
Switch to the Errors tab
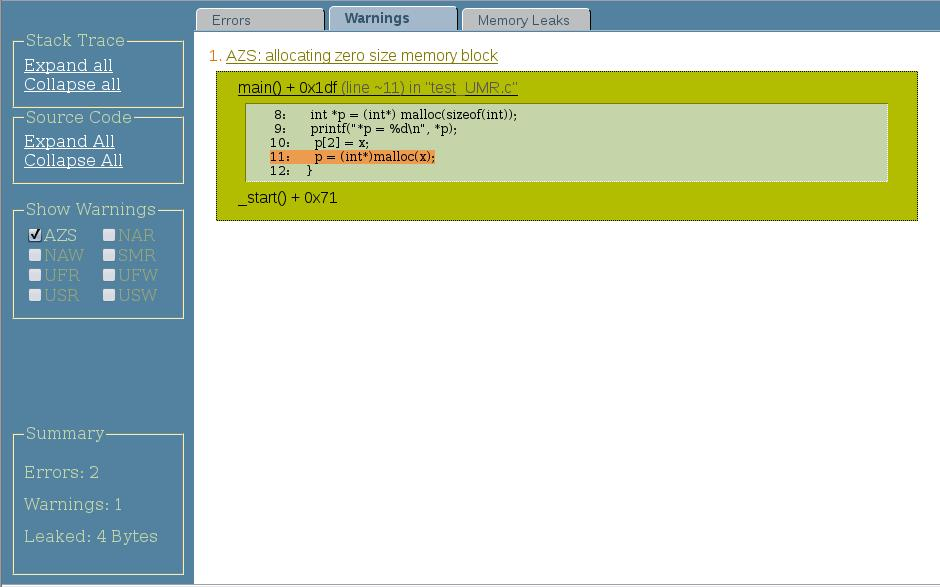(x=260, y=20)
